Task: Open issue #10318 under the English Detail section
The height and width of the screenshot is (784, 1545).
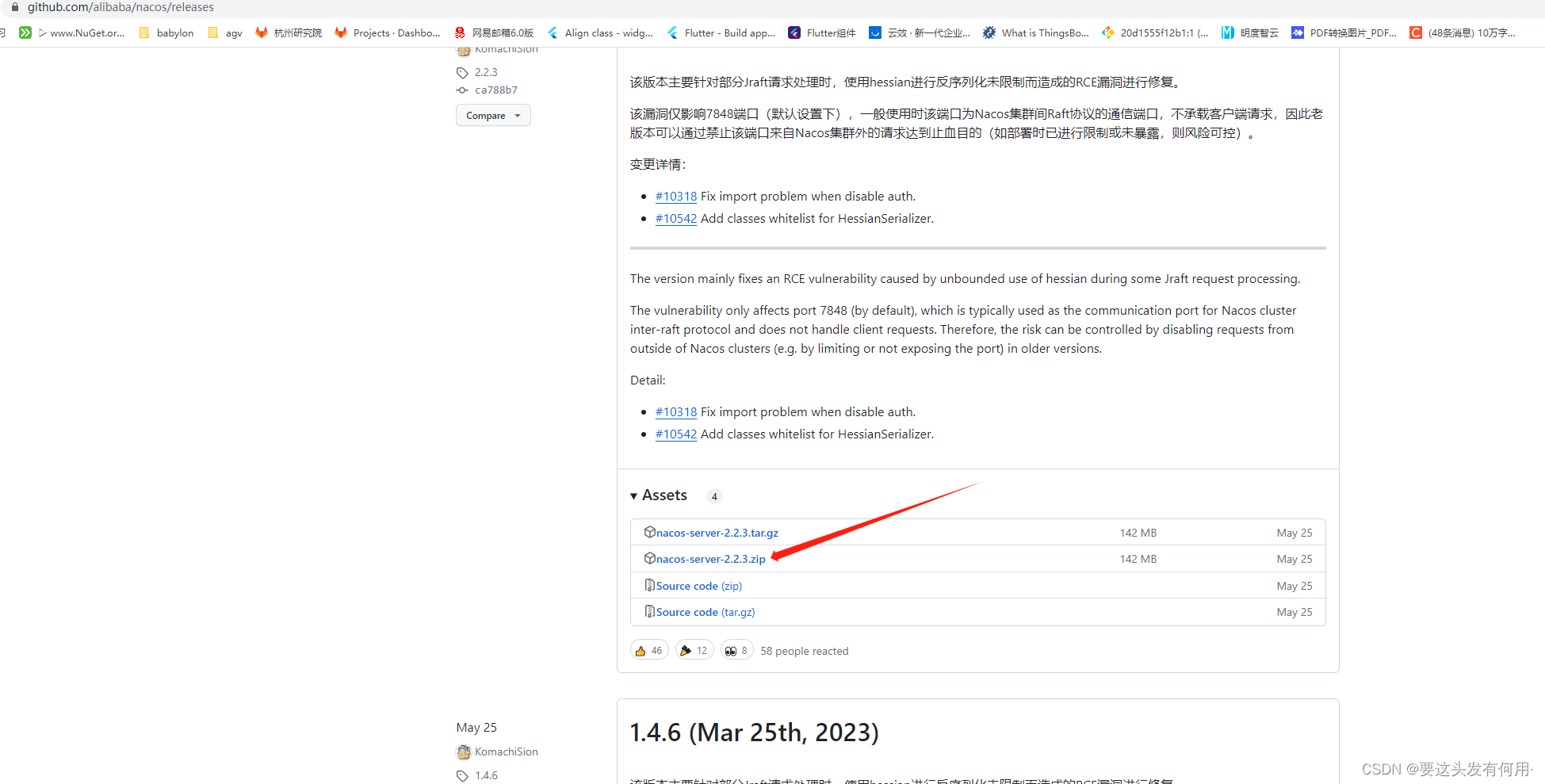Action: (x=676, y=412)
